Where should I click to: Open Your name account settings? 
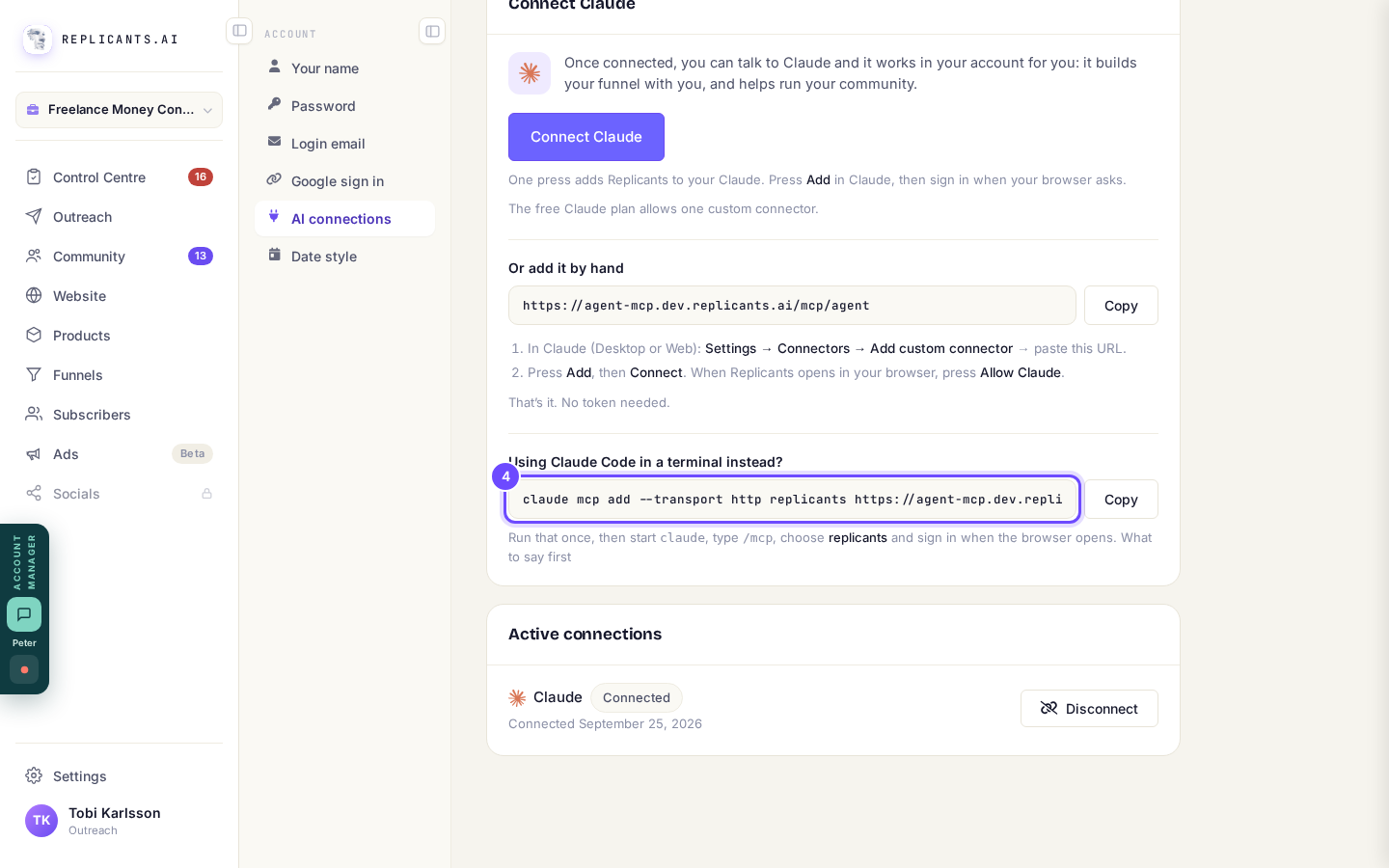point(344,68)
